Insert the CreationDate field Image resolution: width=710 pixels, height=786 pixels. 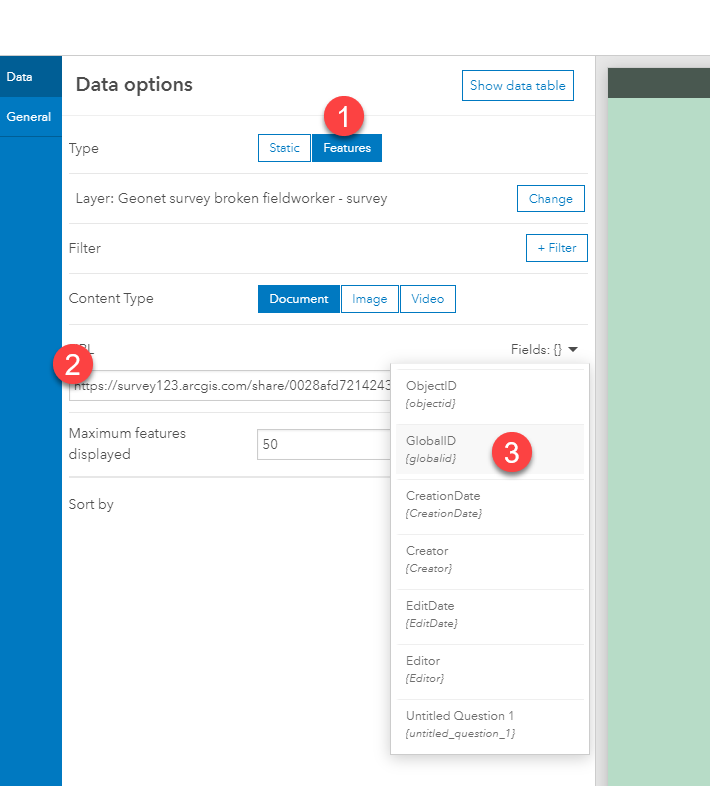point(490,504)
